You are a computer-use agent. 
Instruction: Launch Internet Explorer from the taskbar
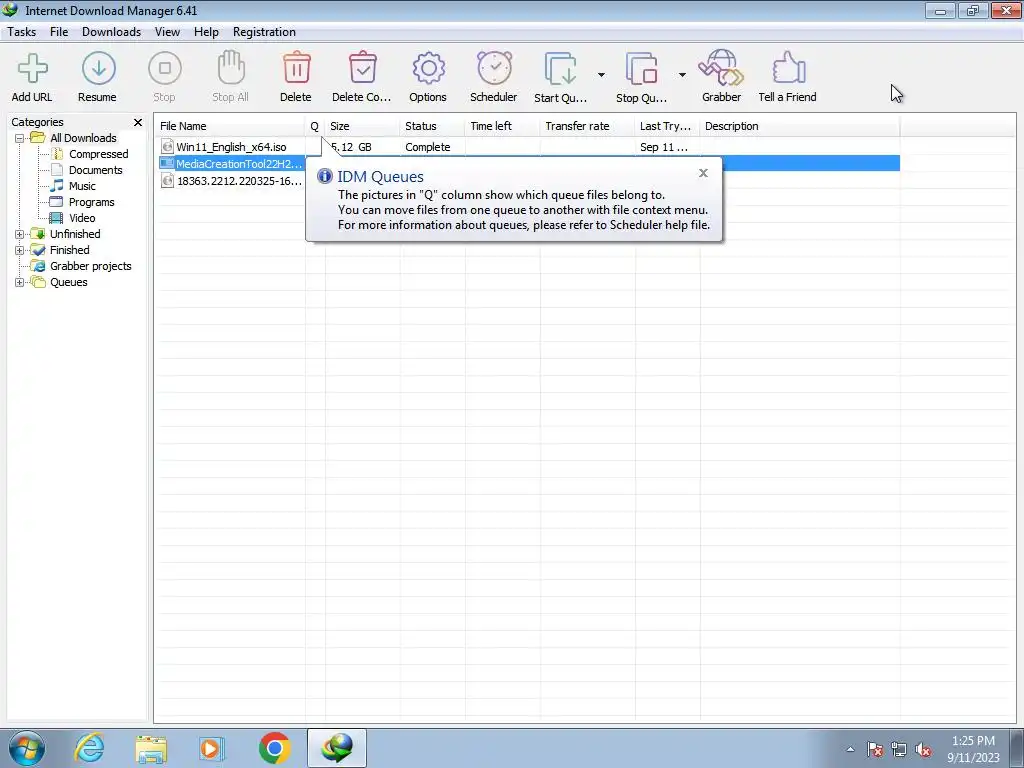coord(89,748)
